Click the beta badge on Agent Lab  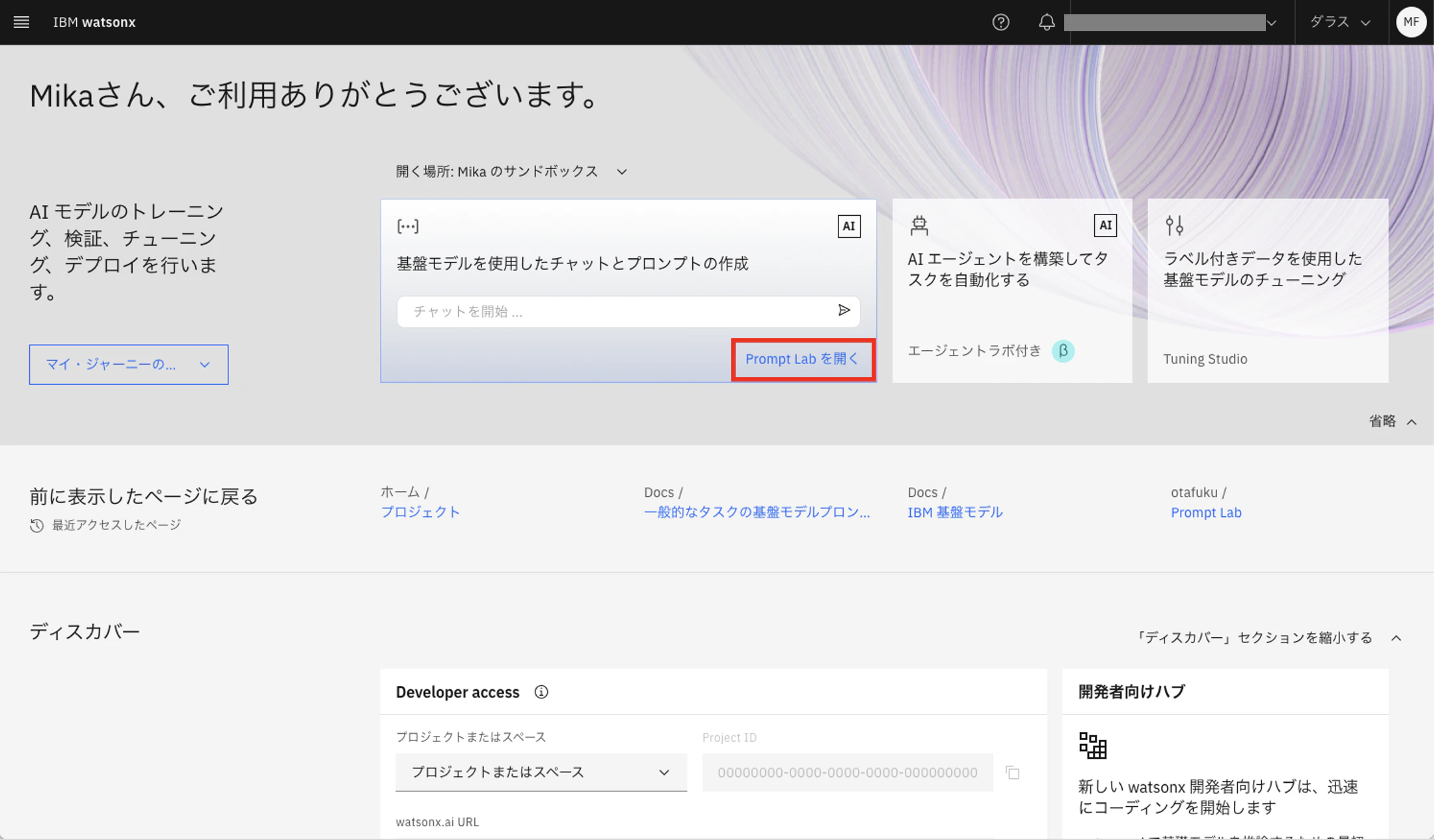point(1063,351)
